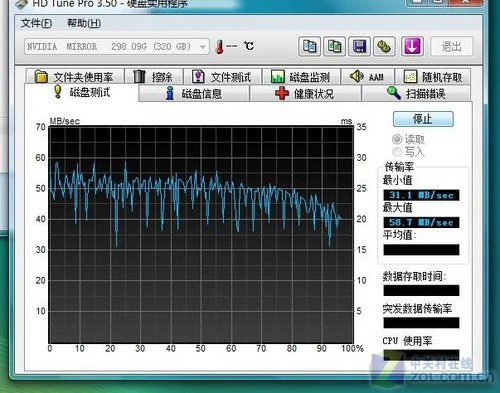Switch to the 擦除 tab

click(x=154, y=76)
